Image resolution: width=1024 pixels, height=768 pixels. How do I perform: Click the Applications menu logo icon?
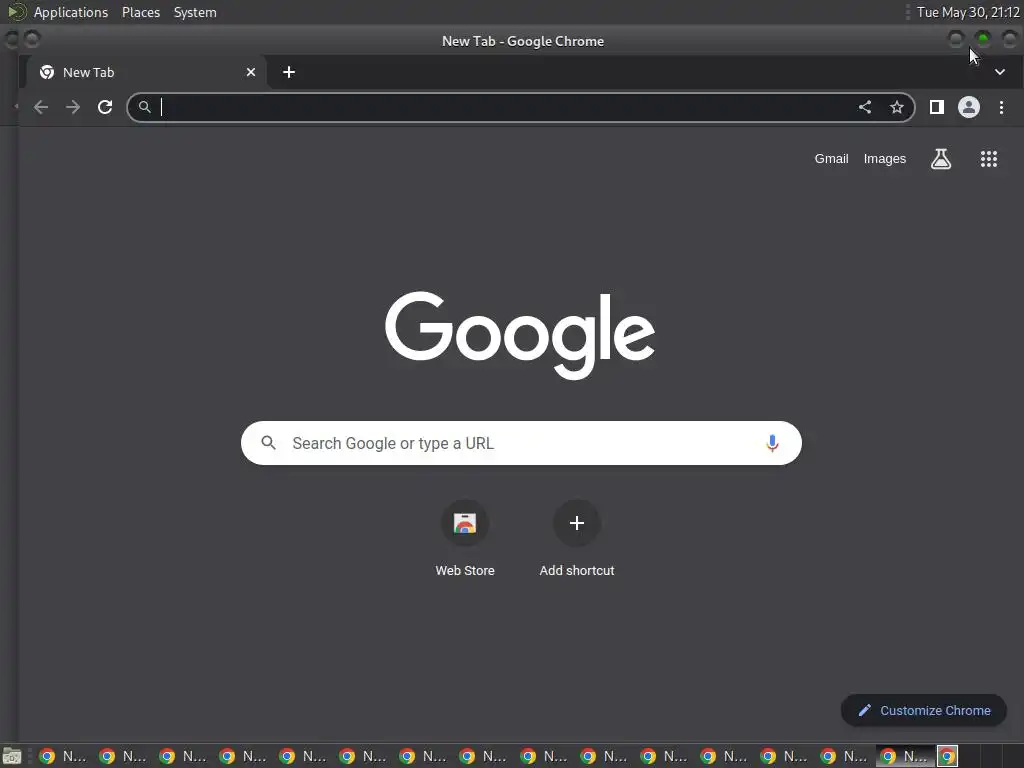point(16,12)
